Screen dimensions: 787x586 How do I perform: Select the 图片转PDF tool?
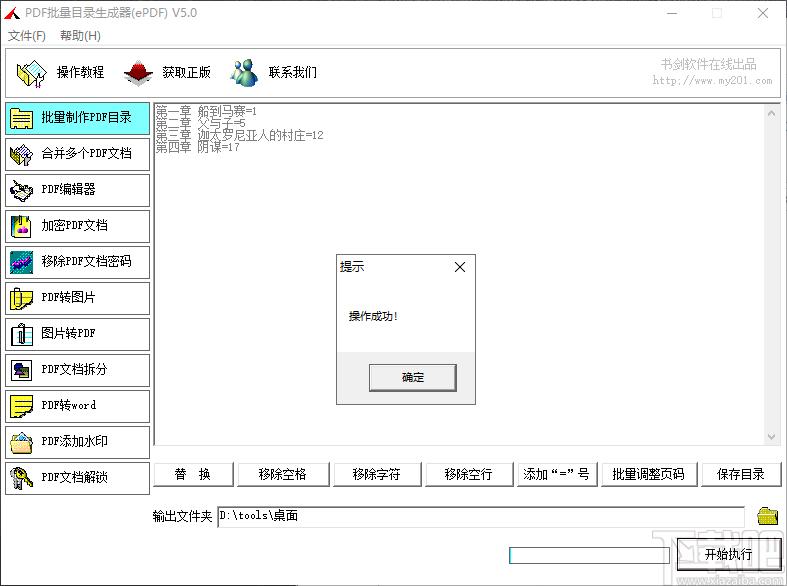pos(77,334)
